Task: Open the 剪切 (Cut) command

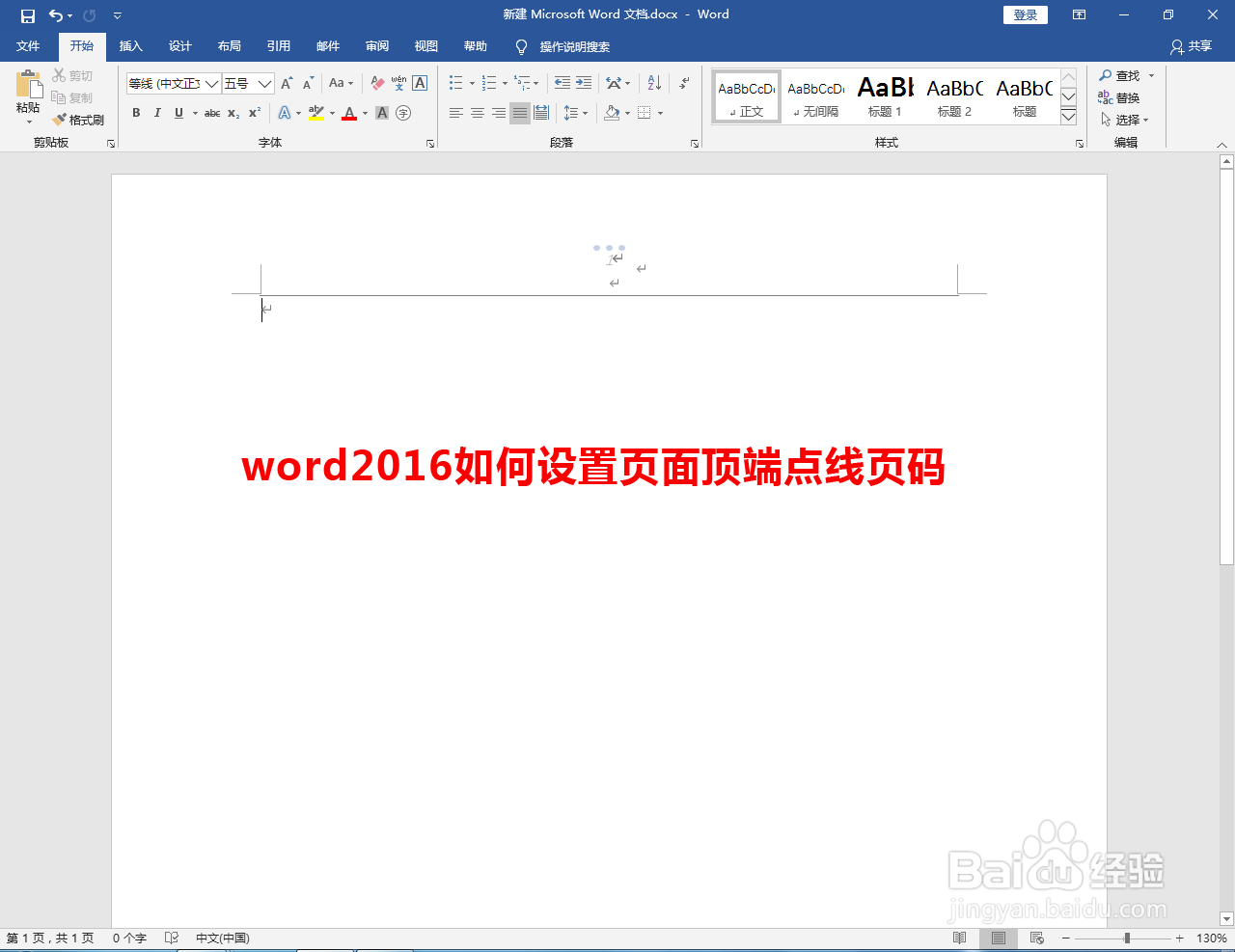Action: pyautogui.click(x=69, y=75)
